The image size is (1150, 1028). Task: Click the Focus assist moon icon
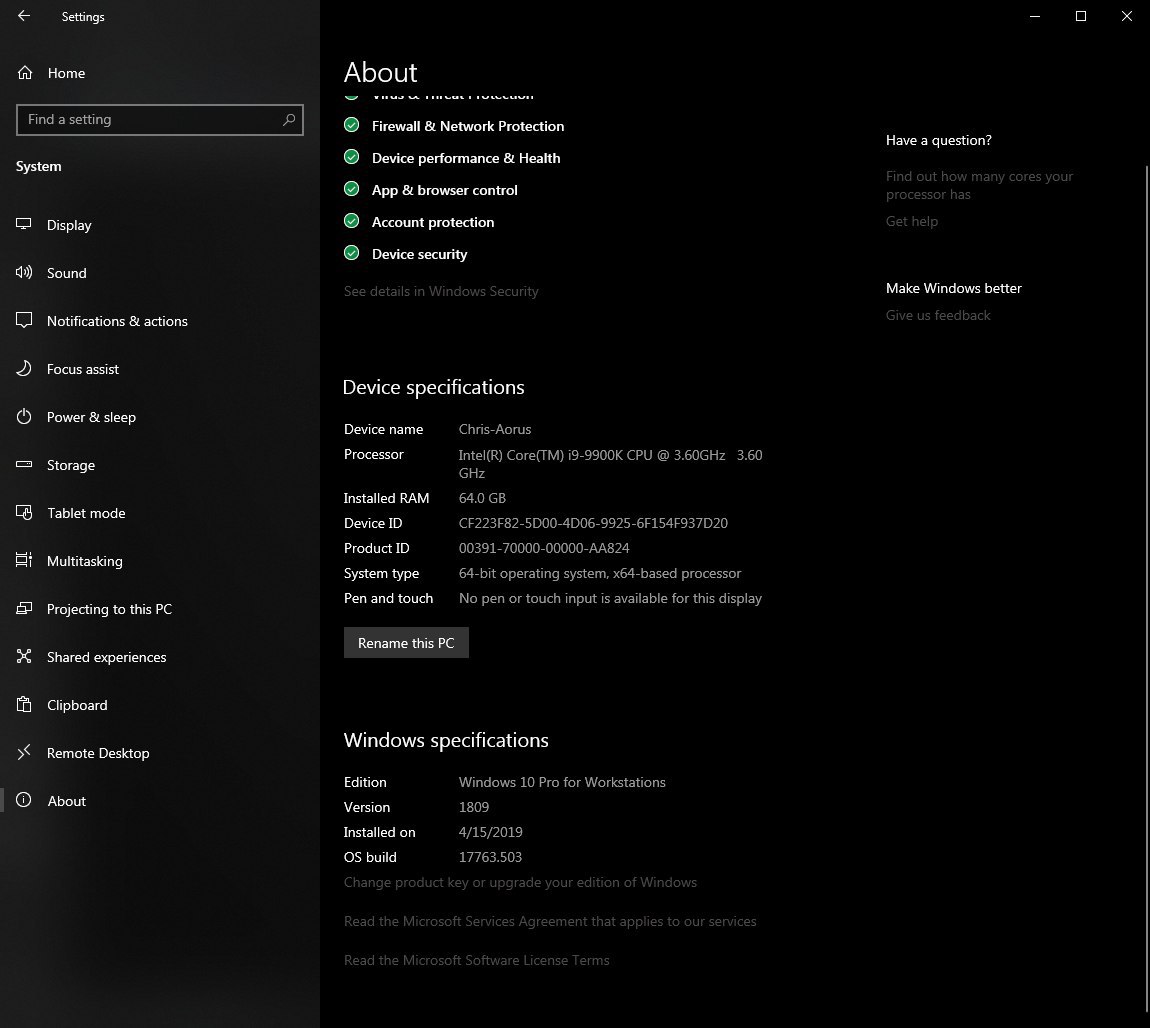click(24, 368)
